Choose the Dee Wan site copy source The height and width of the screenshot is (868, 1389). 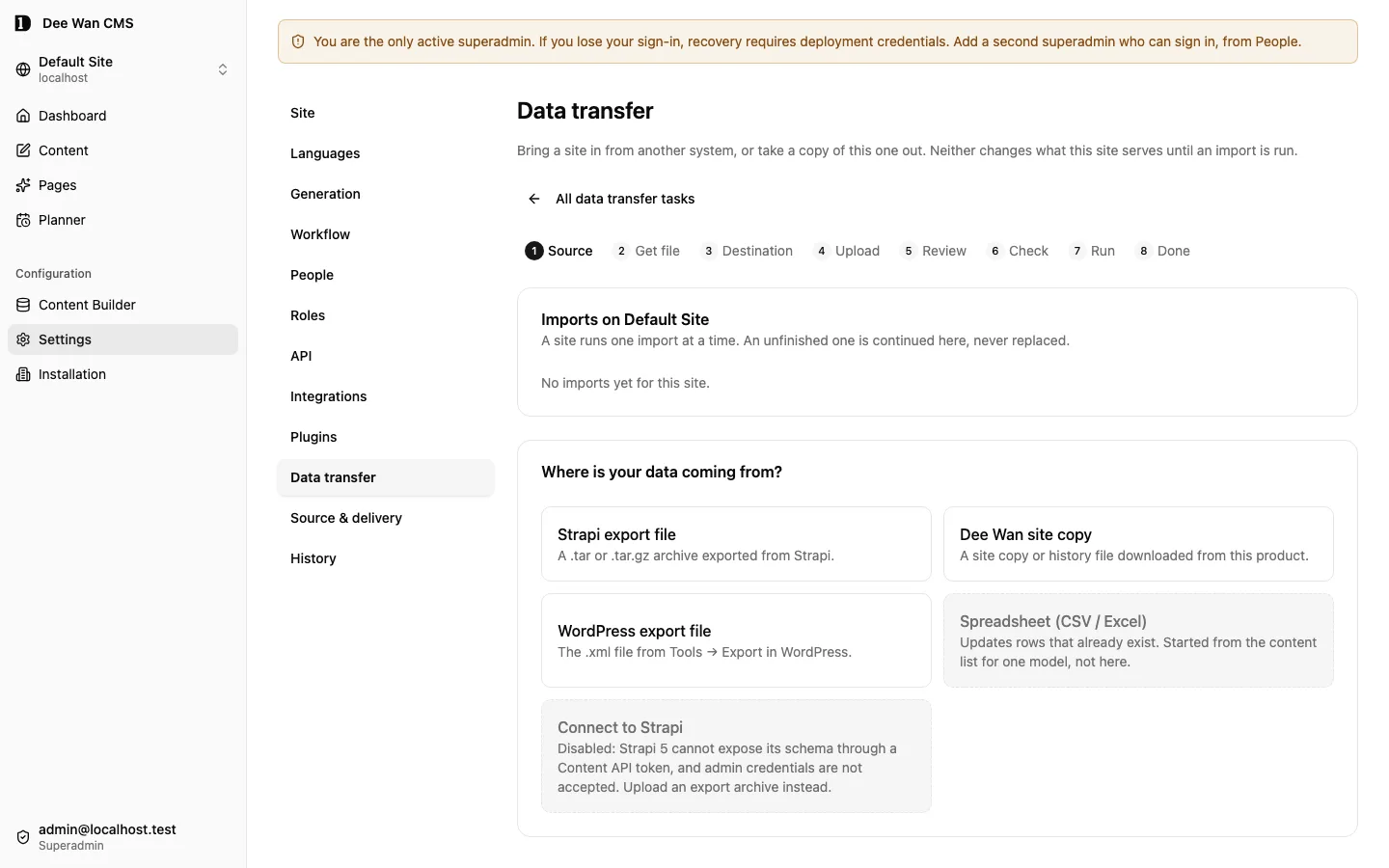tap(1138, 544)
